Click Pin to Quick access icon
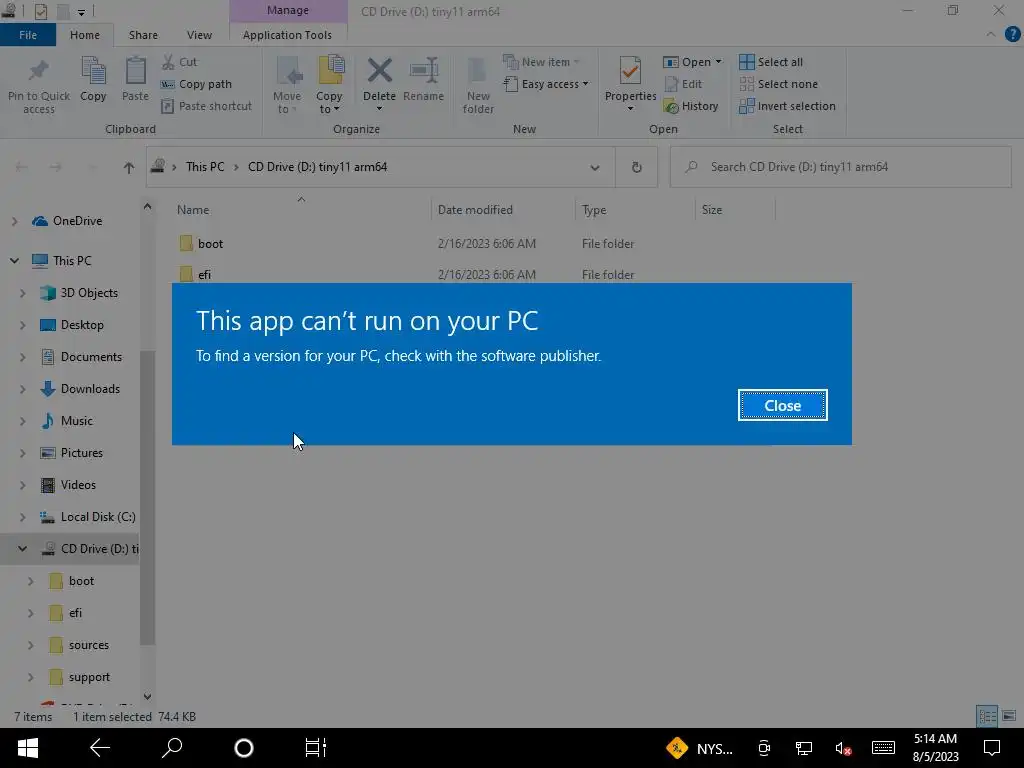Image resolution: width=1024 pixels, height=768 pixels. click(x=39, y=72)
